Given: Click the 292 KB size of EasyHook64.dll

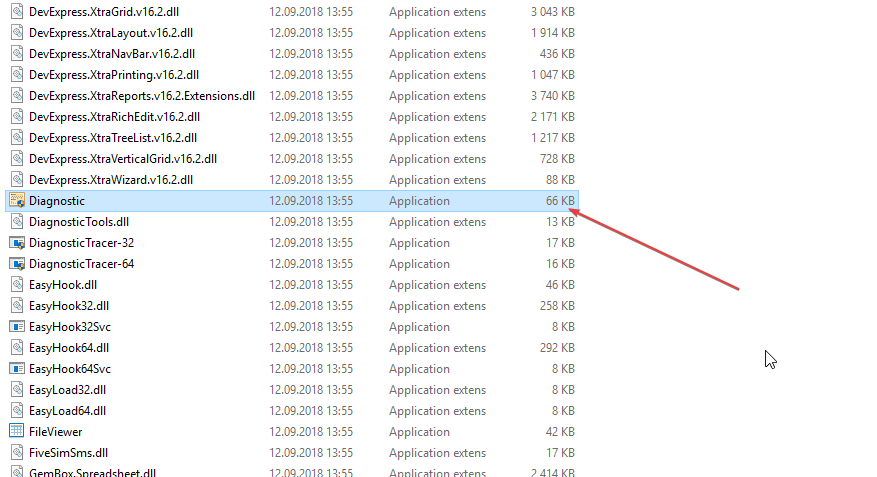Looking at the screenshot, I should [557, 348].
